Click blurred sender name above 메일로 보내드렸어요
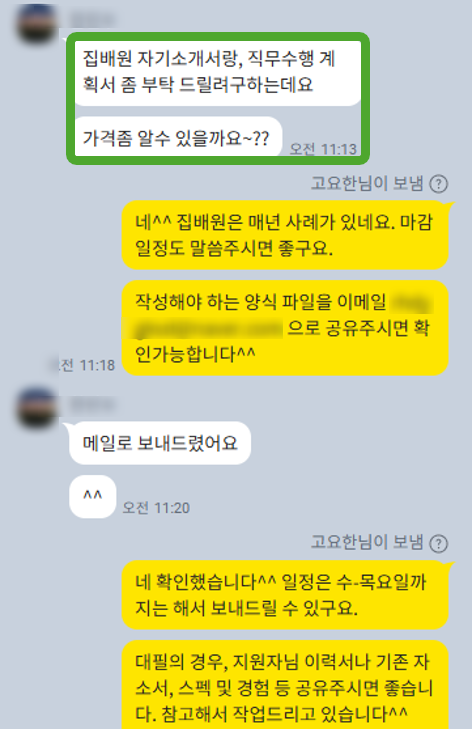This screenshot has width=472, height=729. [93, 404]
